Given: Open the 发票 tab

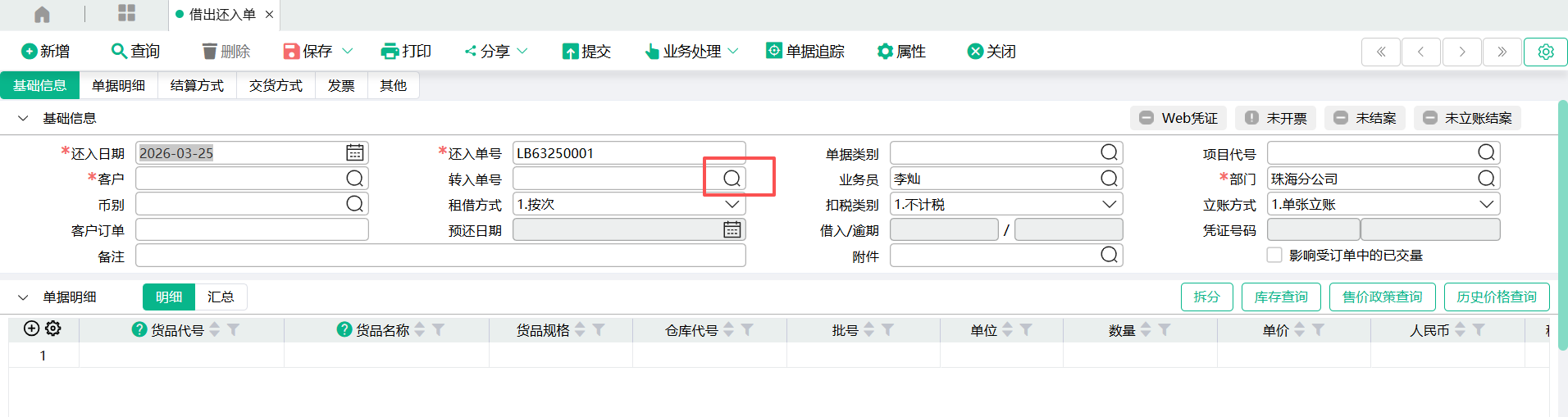Looking at the screenshot, I should pos(341,85).
